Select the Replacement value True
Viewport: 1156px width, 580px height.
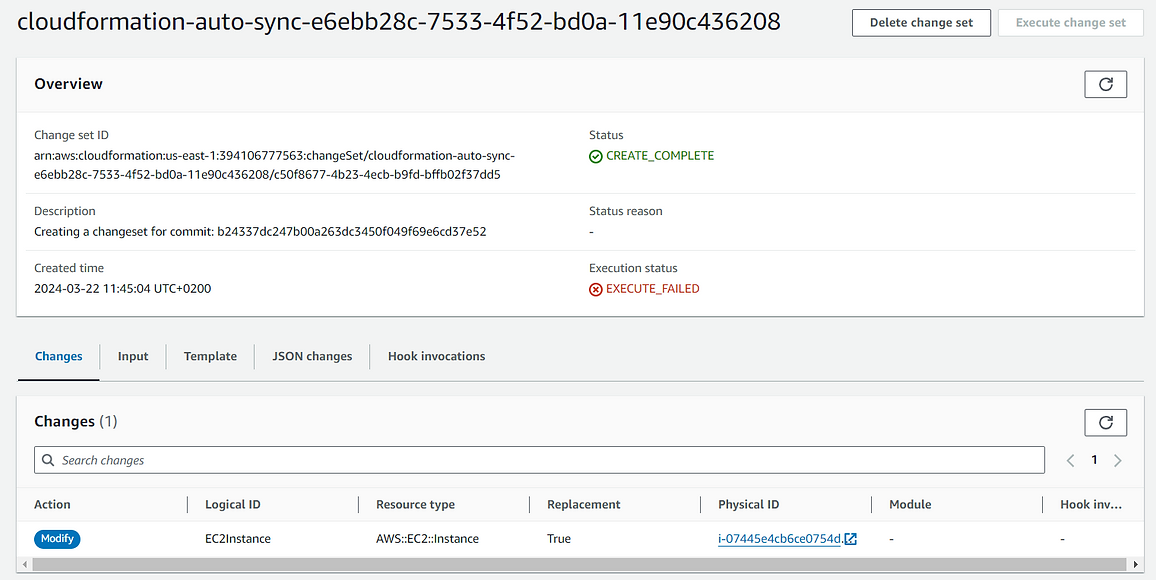coord(559,539)
